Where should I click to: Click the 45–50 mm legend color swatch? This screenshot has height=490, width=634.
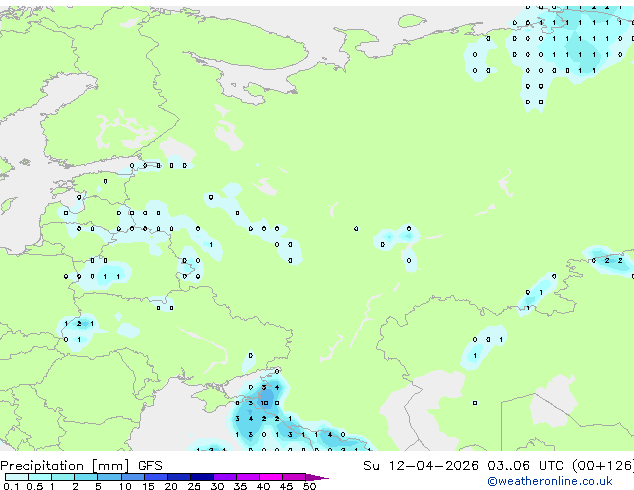pyautogui.click(x=294, y=477)
